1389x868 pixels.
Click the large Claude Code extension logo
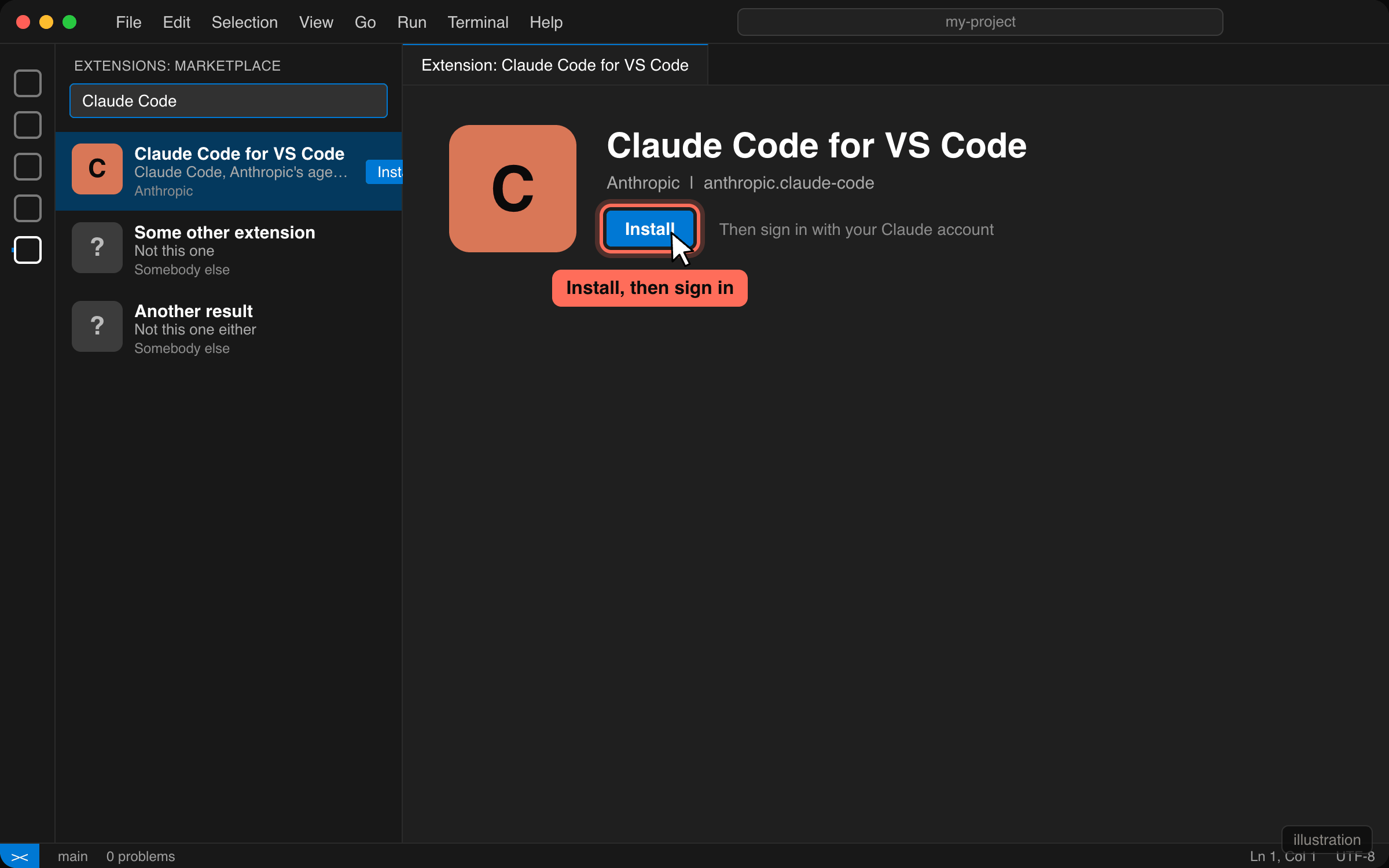coord(513,189)
